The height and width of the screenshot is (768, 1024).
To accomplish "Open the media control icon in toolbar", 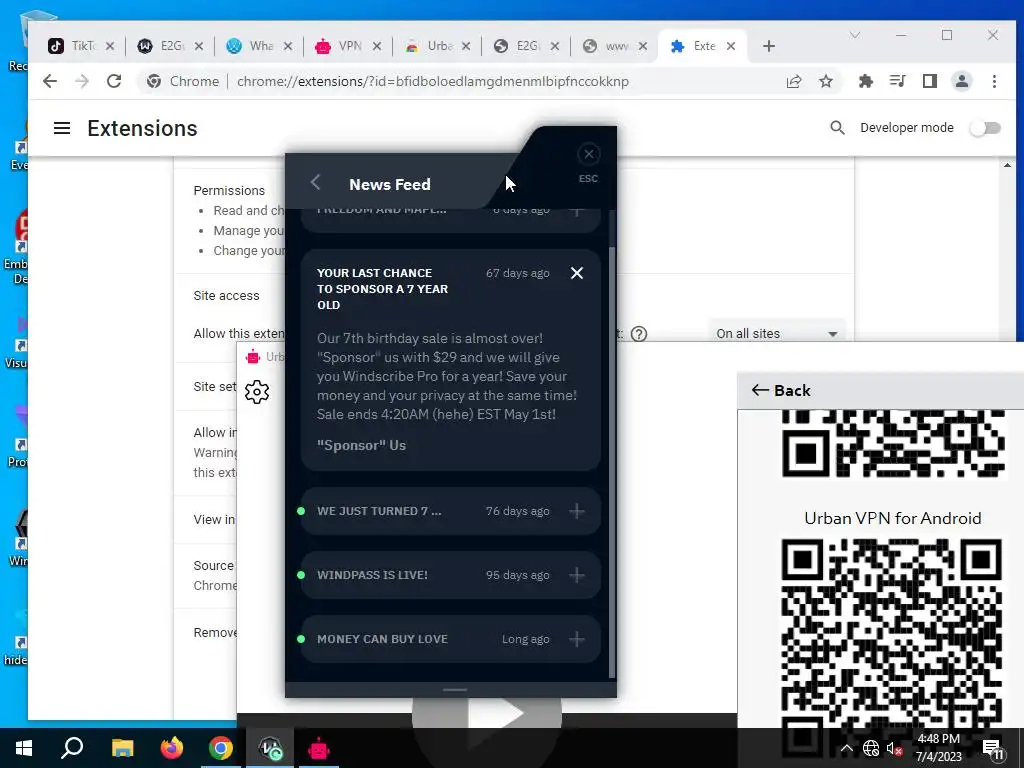I will [897, 81].
